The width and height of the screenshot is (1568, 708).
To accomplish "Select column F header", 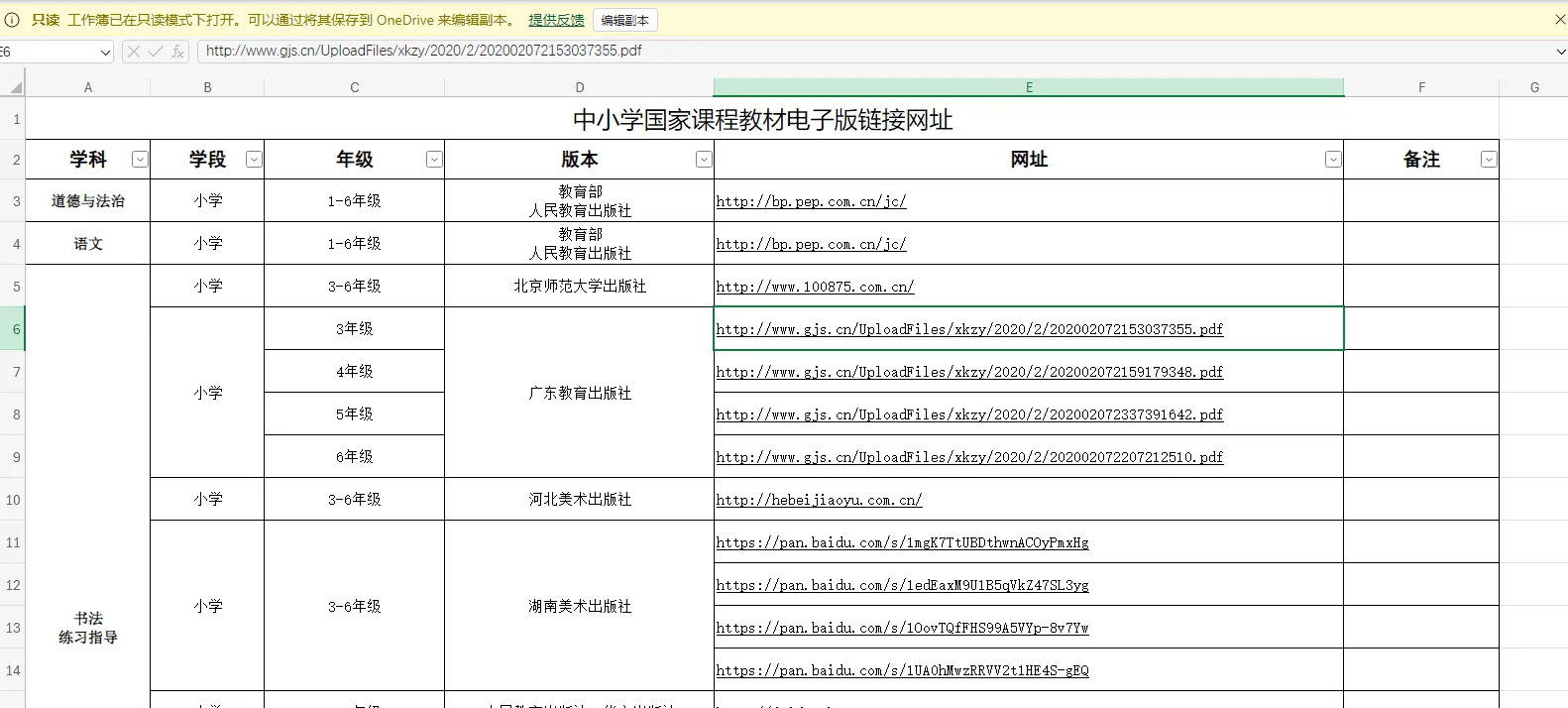I will click(1421, 87).
